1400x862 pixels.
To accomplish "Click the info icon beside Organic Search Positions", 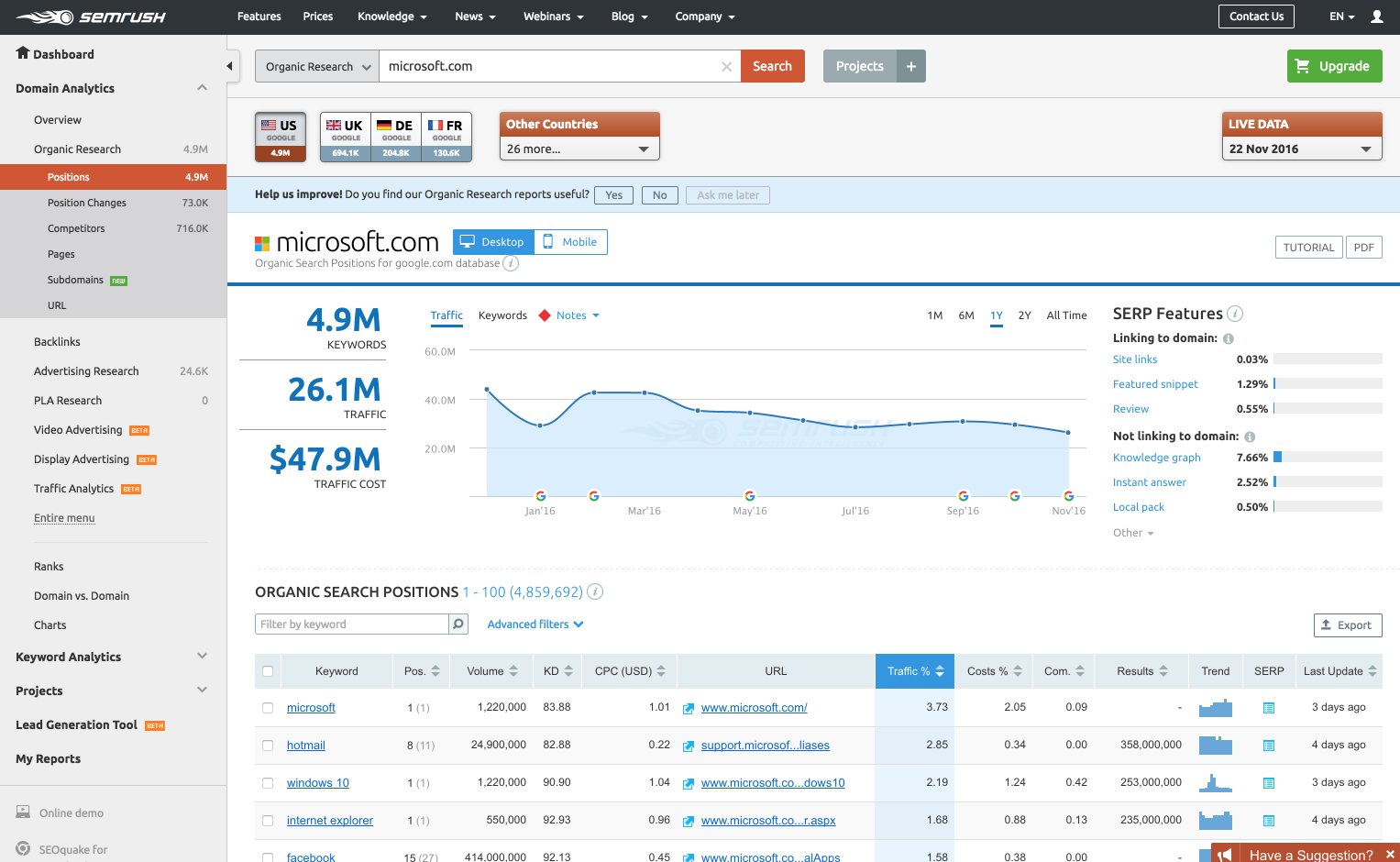I will point(595,591).
